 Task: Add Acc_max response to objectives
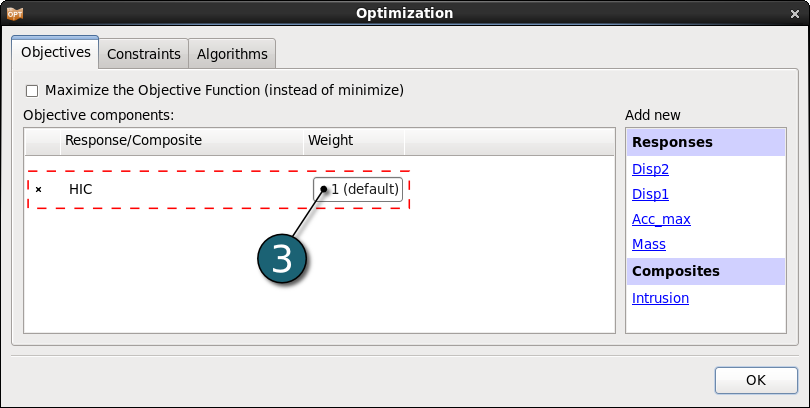click(661, 219)
